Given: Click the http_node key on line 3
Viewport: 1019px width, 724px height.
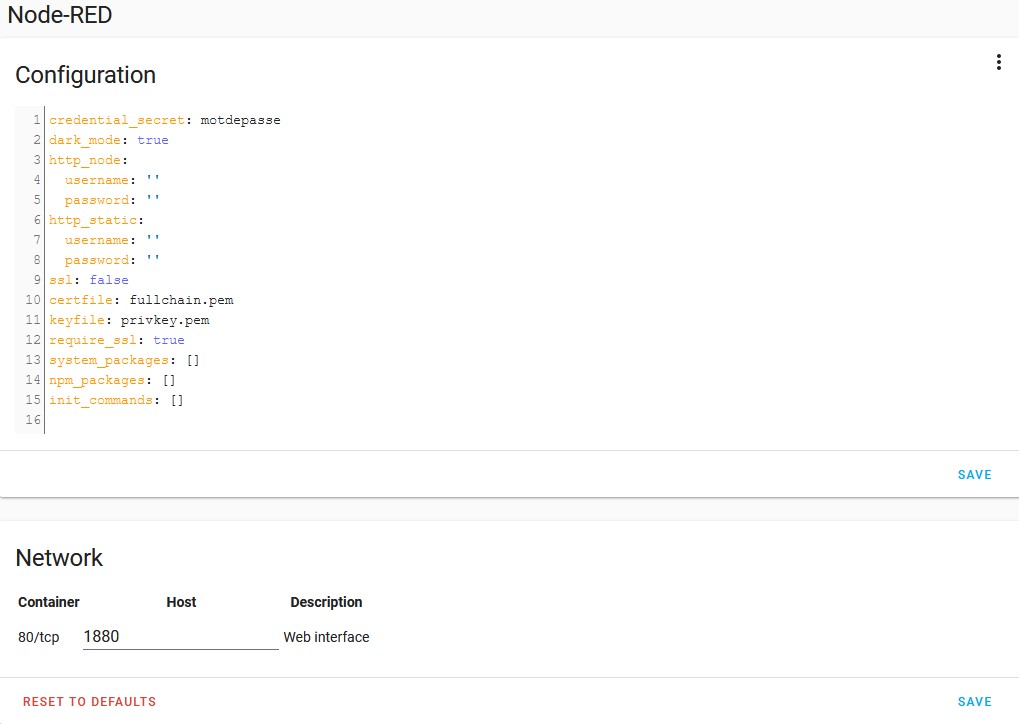Looking at the screenshot, I should (x=84, y=161).
